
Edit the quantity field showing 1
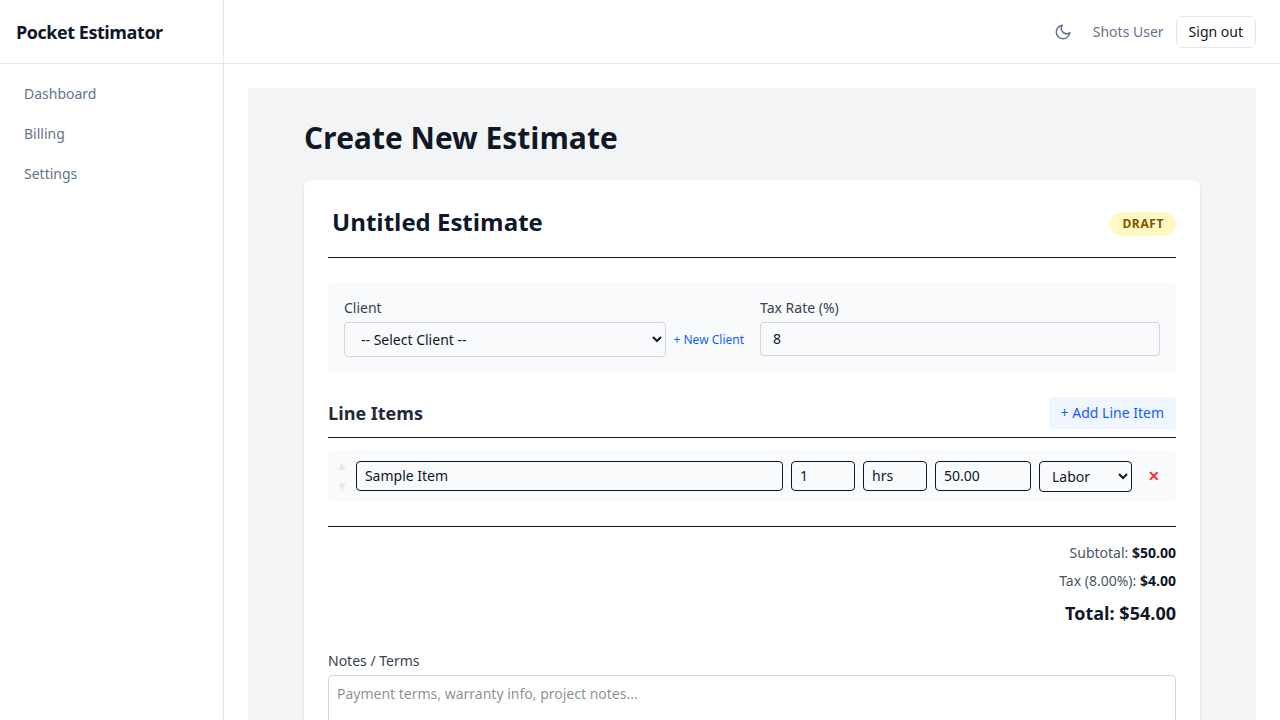tap(823, 476)
